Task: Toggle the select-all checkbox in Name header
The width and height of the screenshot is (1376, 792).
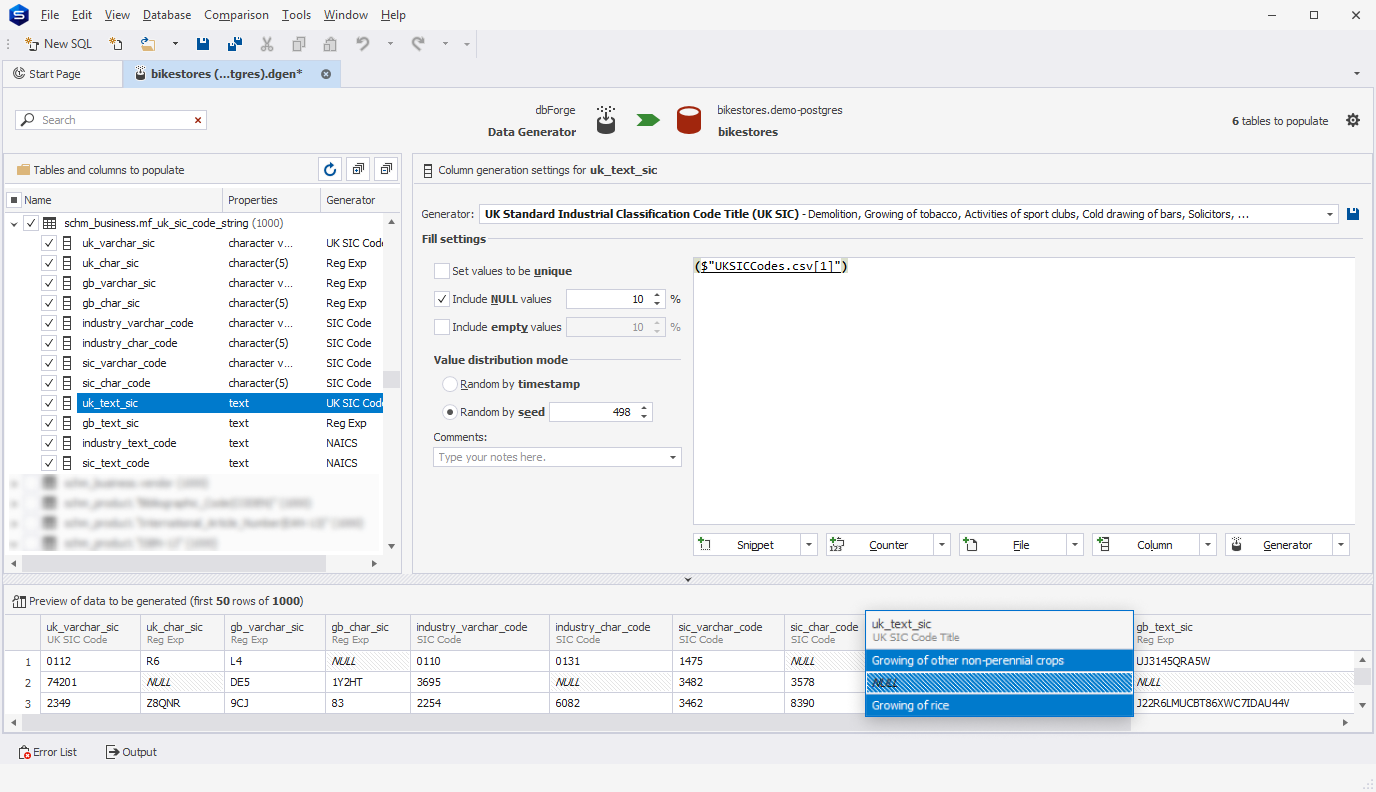Action: click(x=14, y=200)
